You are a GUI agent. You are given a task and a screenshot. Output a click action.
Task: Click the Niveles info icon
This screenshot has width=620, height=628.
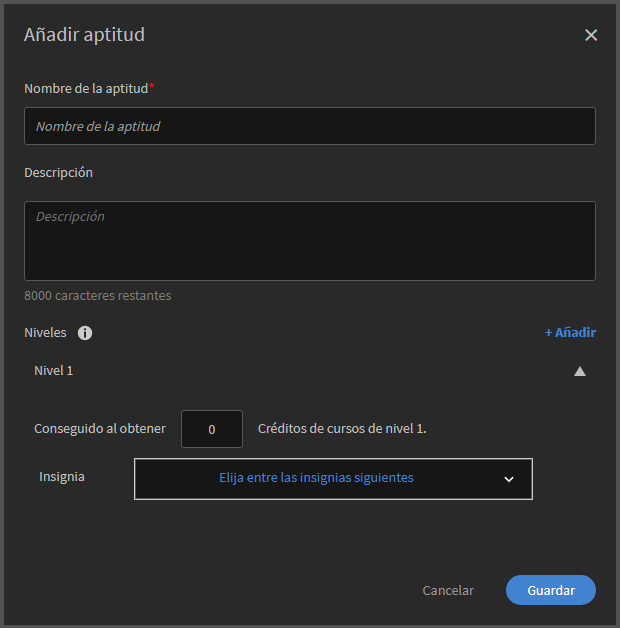click(x=85, y=333)
